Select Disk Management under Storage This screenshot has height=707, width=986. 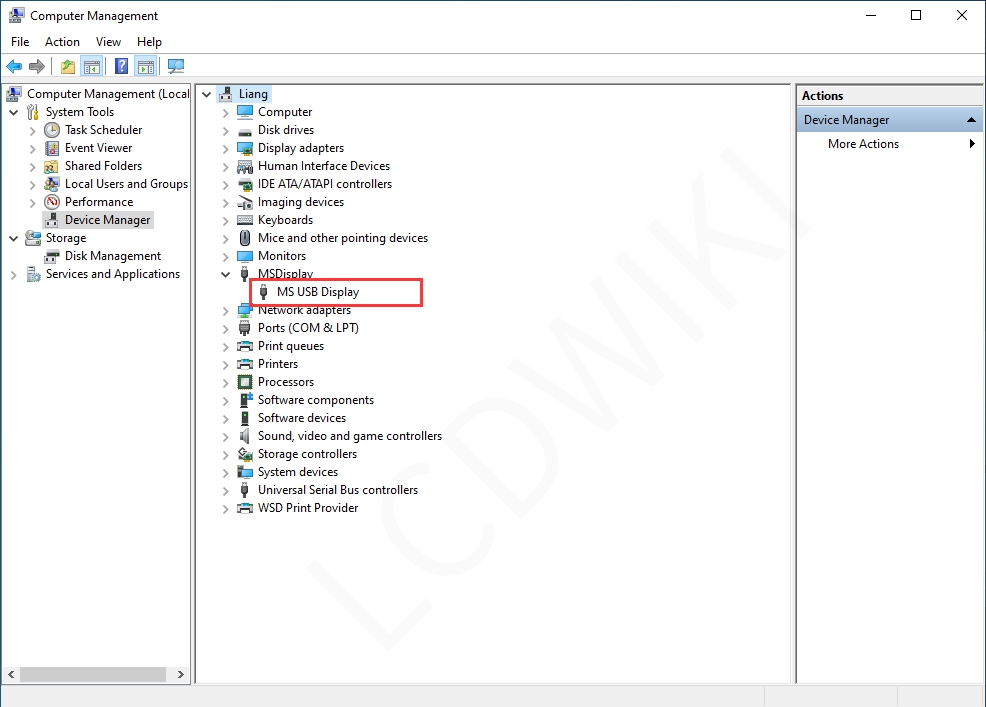[112, 256]
